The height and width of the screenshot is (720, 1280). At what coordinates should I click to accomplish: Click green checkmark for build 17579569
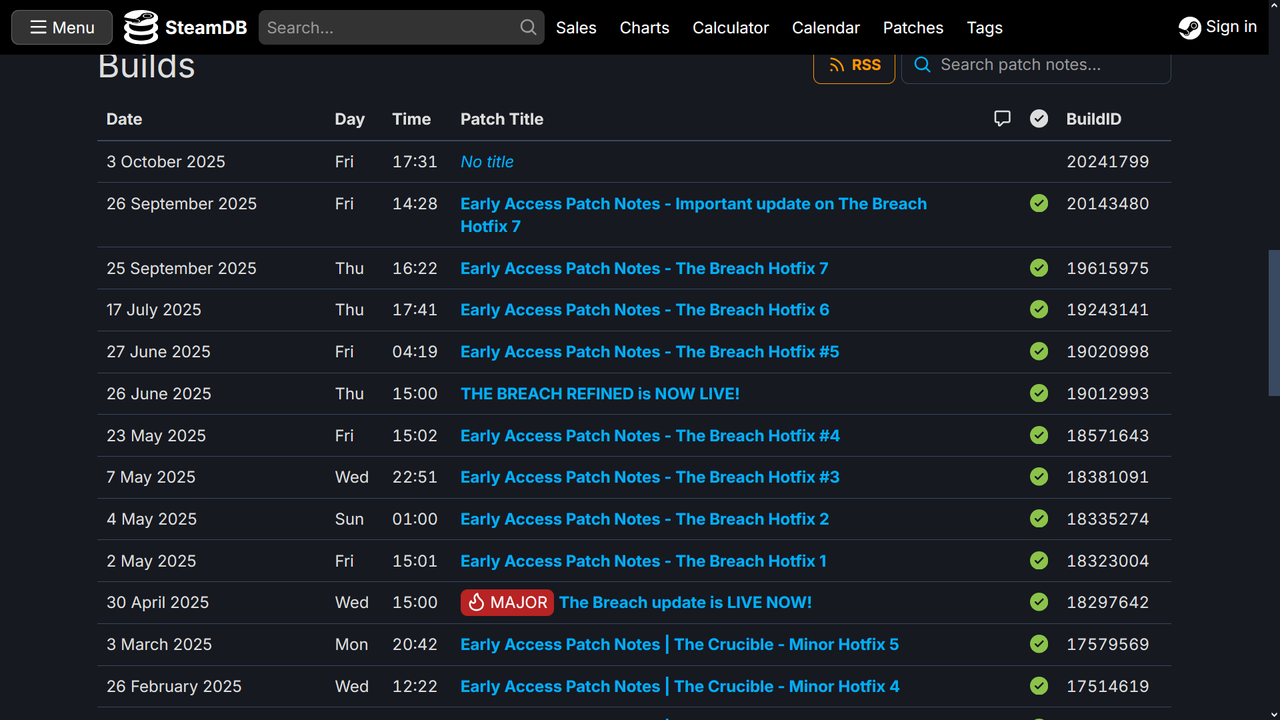tap(1039, 644)
